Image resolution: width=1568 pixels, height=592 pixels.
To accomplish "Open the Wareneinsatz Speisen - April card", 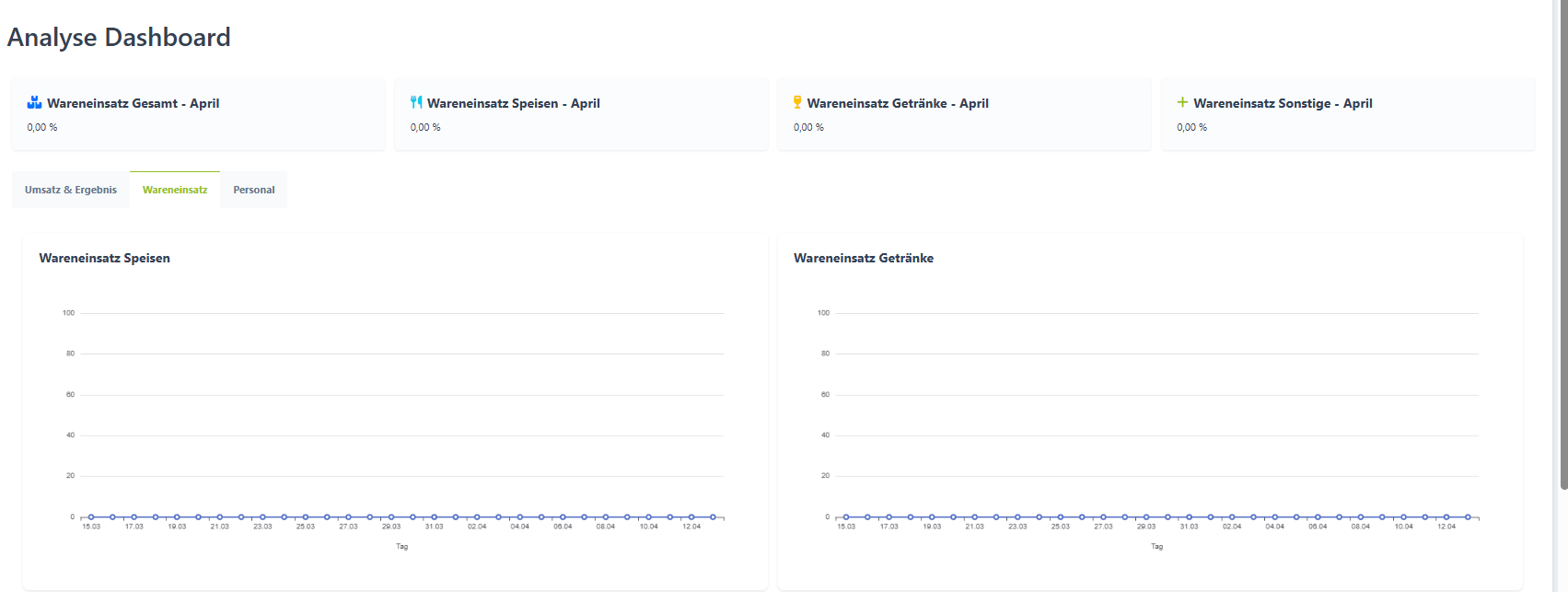I will [x=581, y=114].
